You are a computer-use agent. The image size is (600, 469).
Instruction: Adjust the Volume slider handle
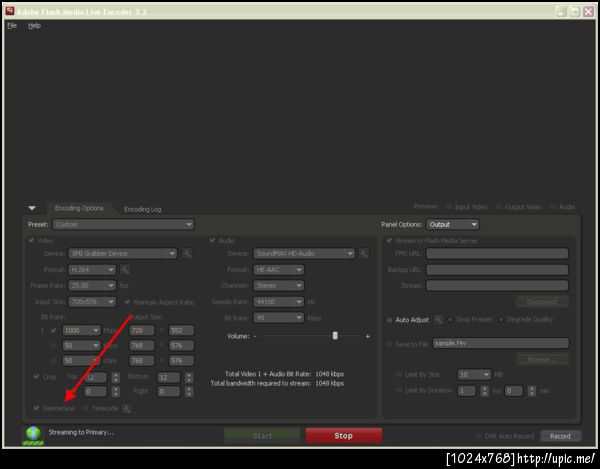pyautogui.click(x=335, y=335)
